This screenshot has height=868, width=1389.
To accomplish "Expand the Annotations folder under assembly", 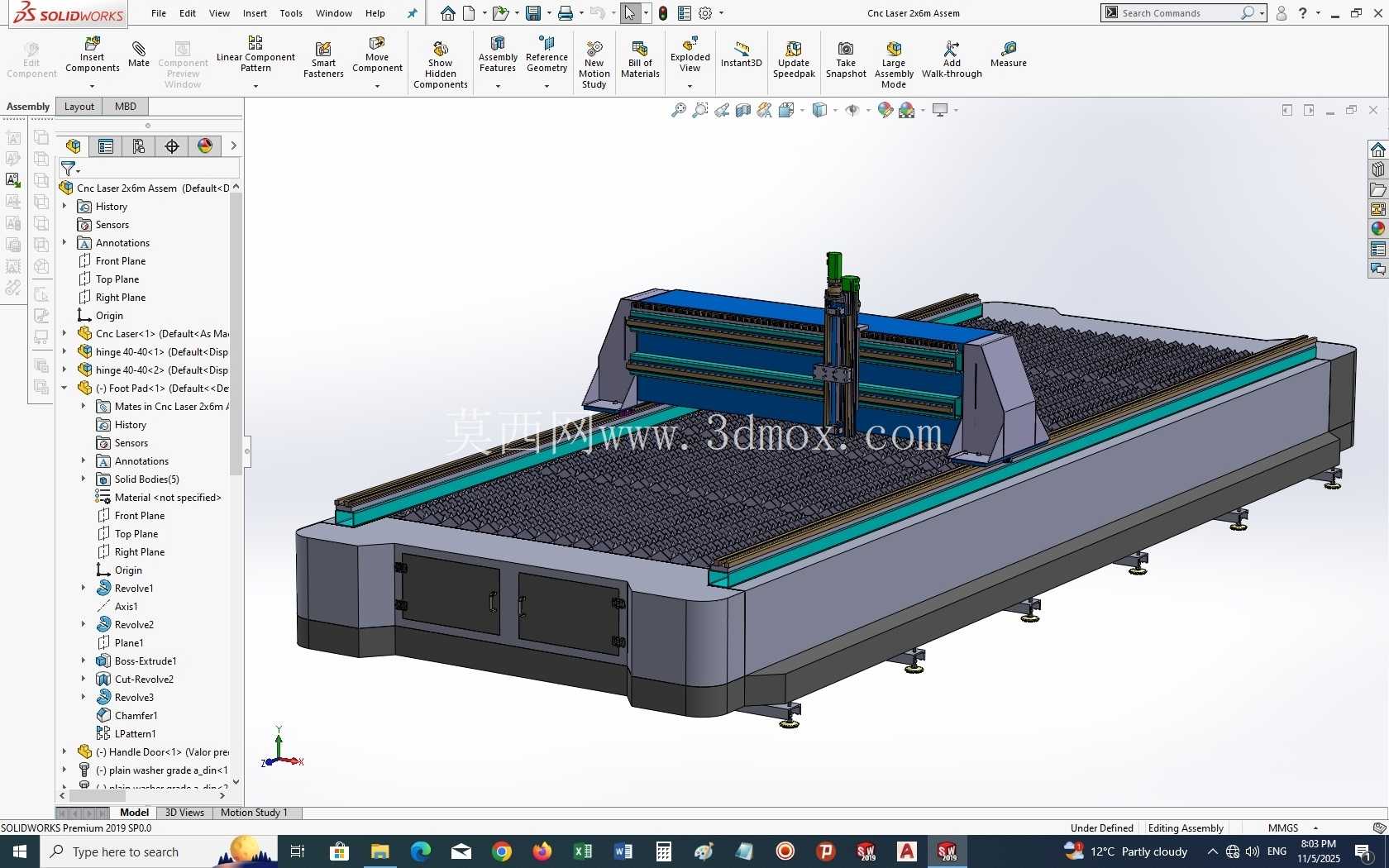I will pyautogui.click(x=64, y=243).
